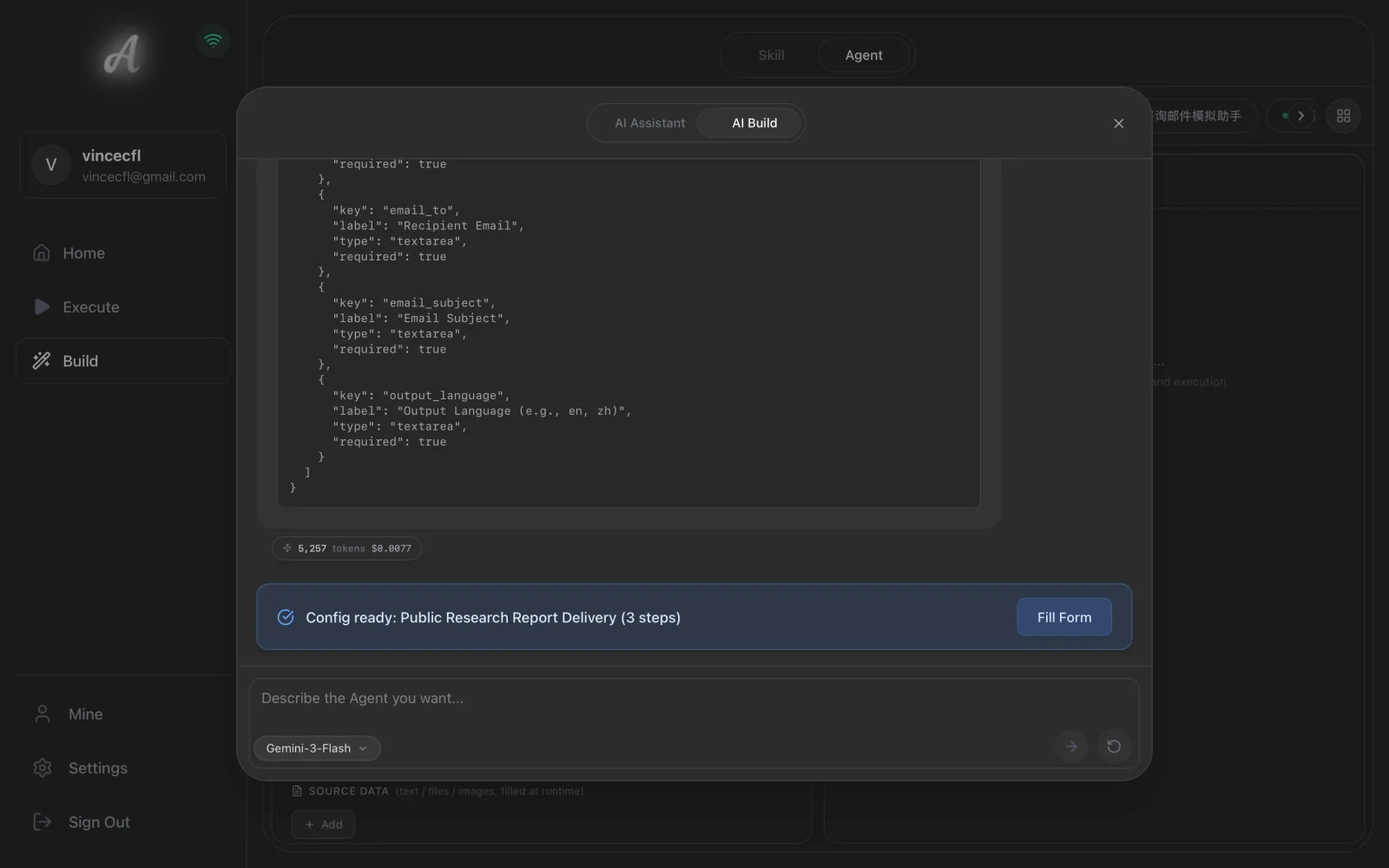Open the vincecfl user profile card
This screenshot has height=868, width=1389.
(x=122, y=165)
